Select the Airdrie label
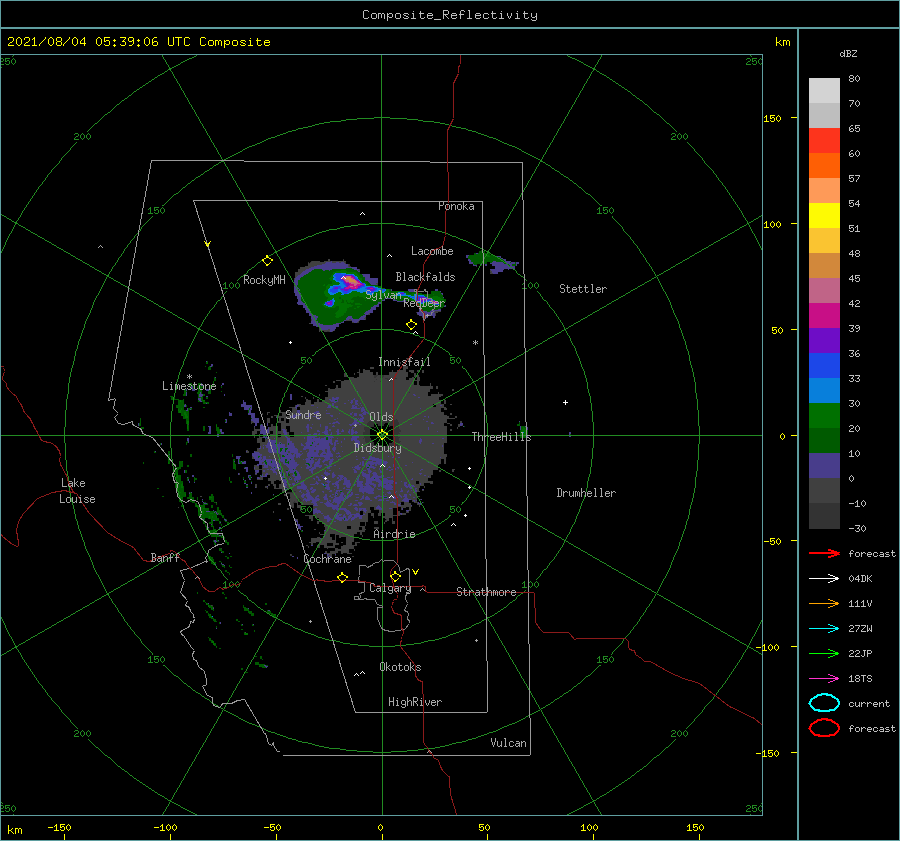 tap(394, 534)
